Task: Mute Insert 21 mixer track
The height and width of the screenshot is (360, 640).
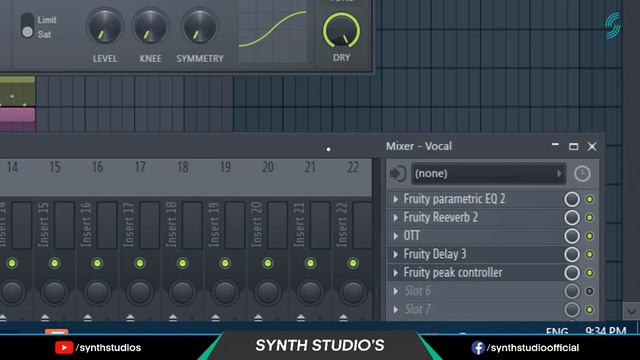Action: click(x=310, y=263)
